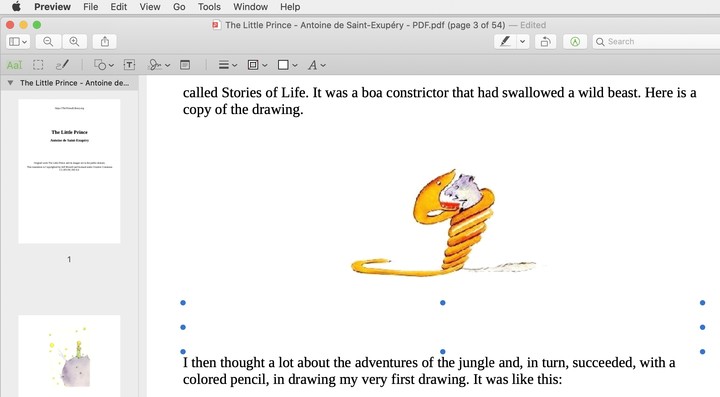This screenshot has height=397, width=720.
Task: Click the Zoom Out magnifier button
Action: 48,42
